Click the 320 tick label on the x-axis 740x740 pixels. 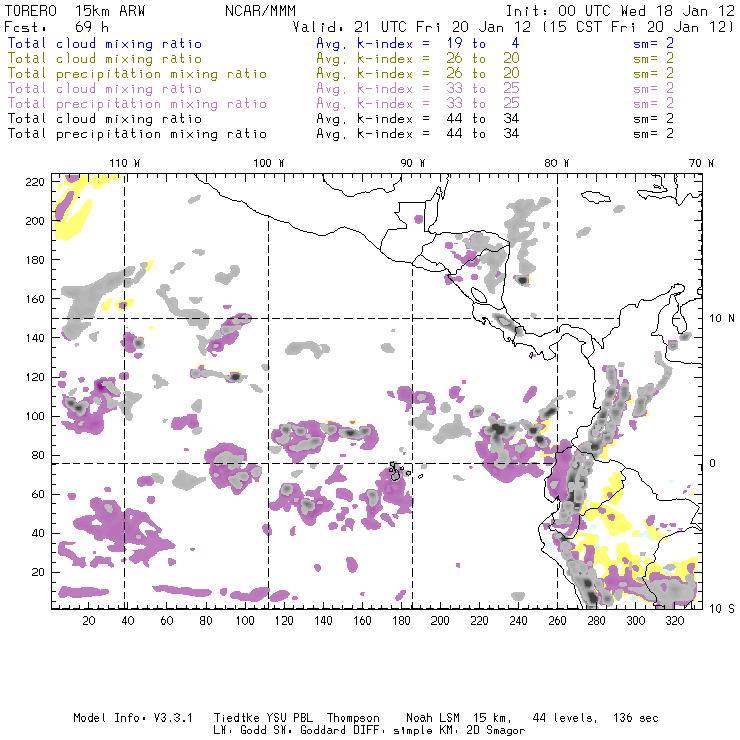675,621
